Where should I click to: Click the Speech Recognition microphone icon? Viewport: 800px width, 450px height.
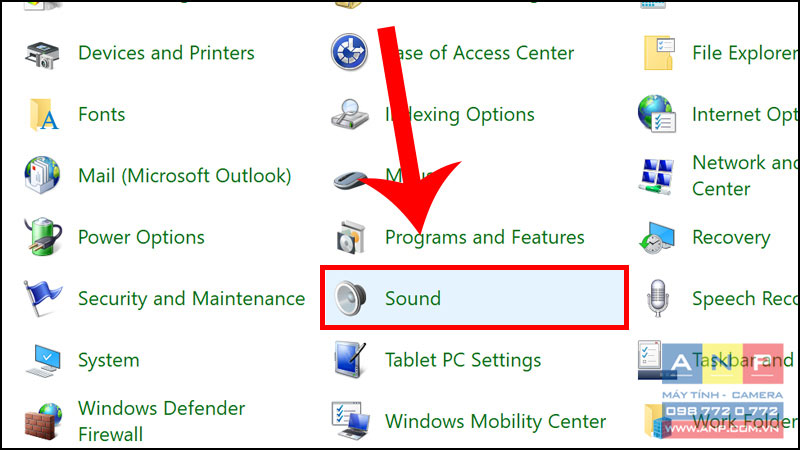[658, 298]
